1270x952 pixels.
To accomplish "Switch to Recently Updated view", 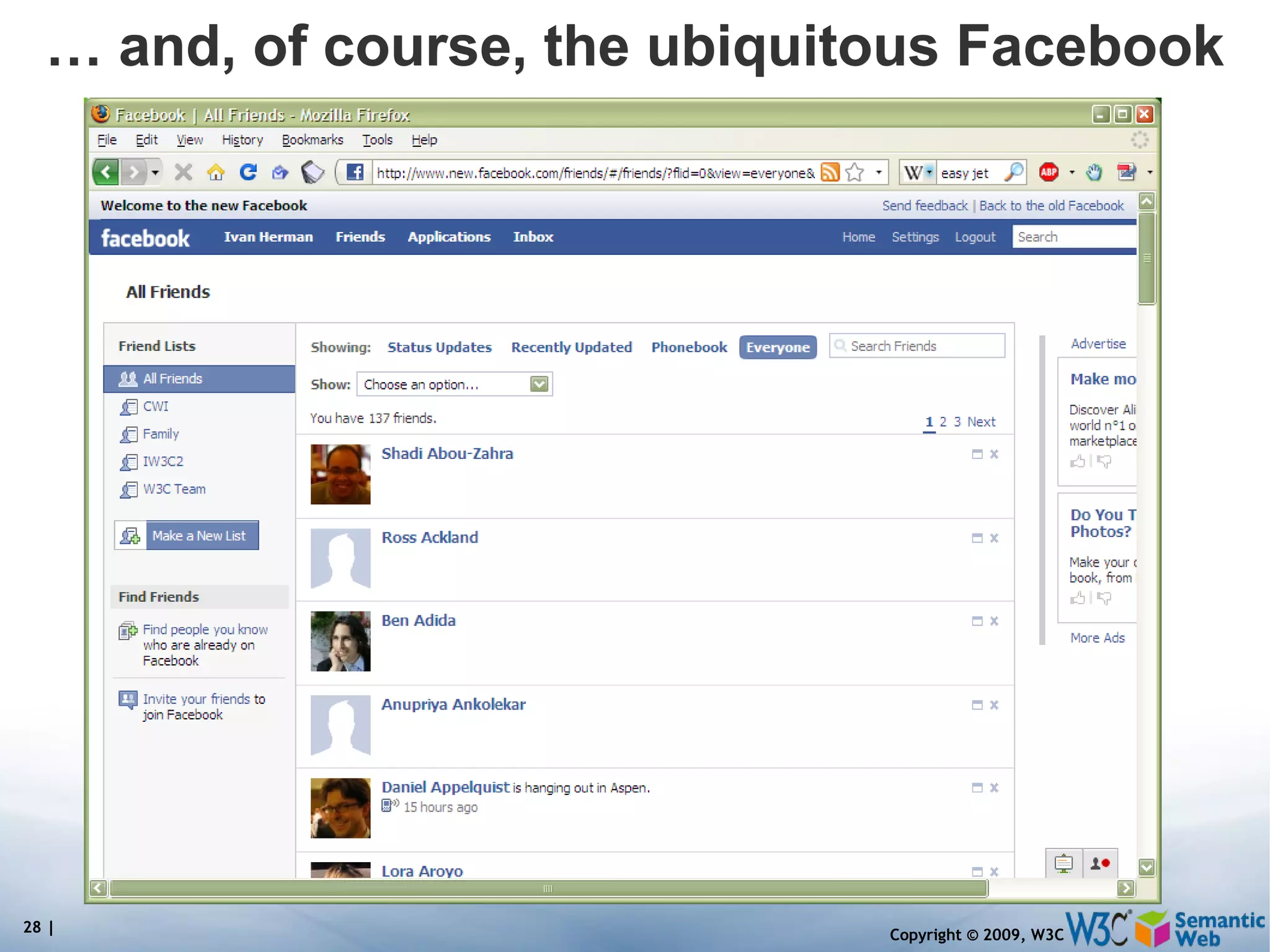I will click(x=572, y=347).
